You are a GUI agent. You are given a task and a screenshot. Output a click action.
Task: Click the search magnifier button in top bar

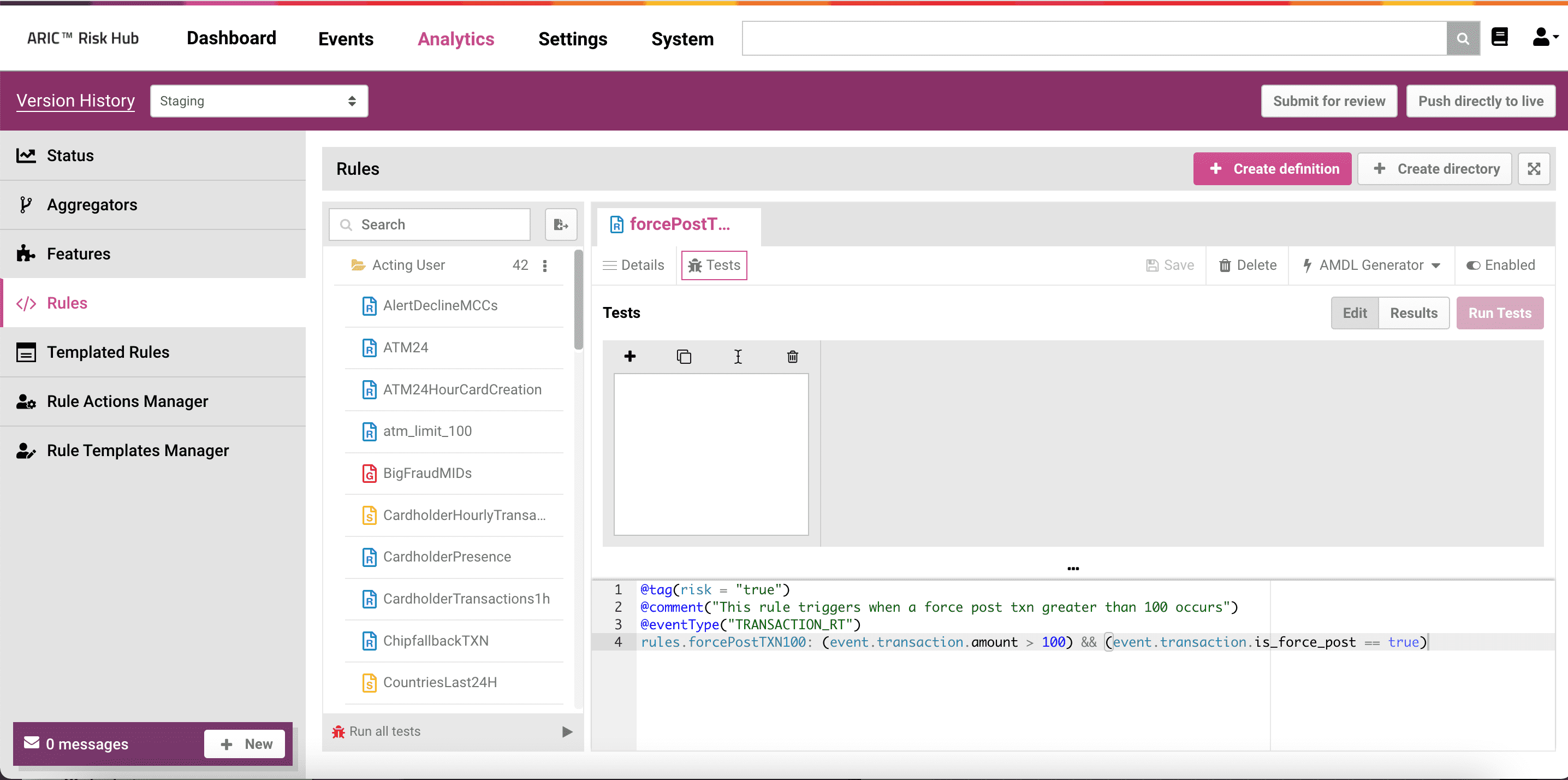pyautogui.click(x=1463, y=38)
